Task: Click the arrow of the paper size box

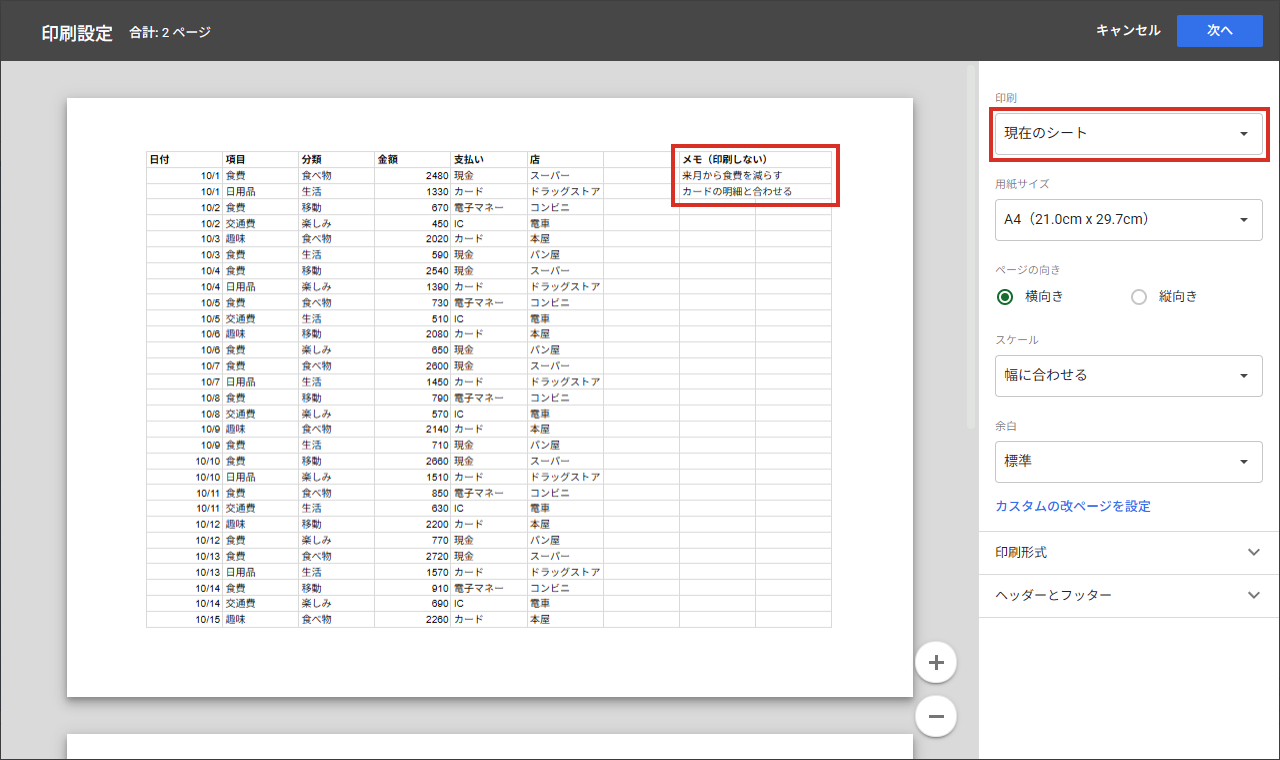Action: [x=1244, y=220]
